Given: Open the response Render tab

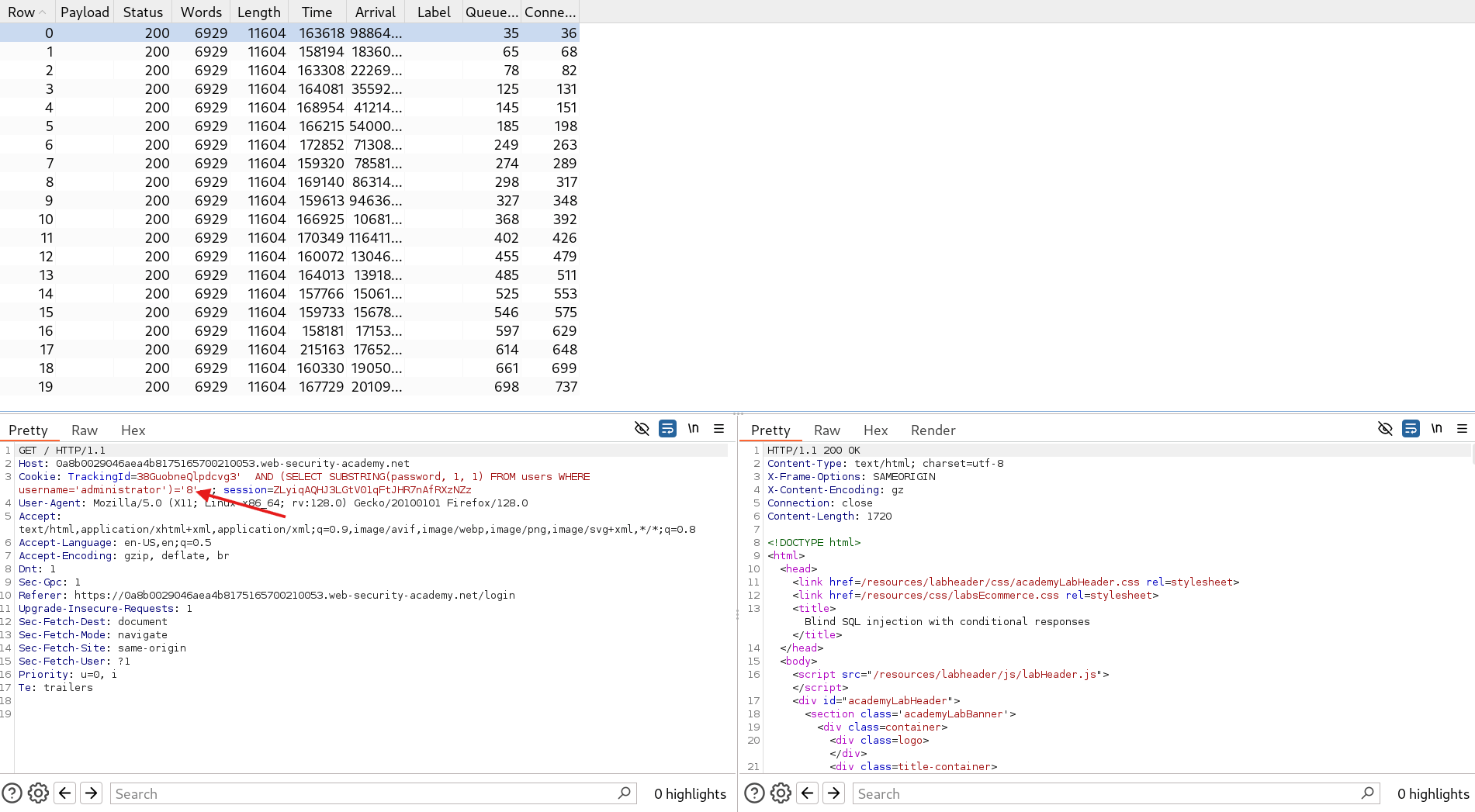Looking at the screenshot, I should tap(933, 430).
